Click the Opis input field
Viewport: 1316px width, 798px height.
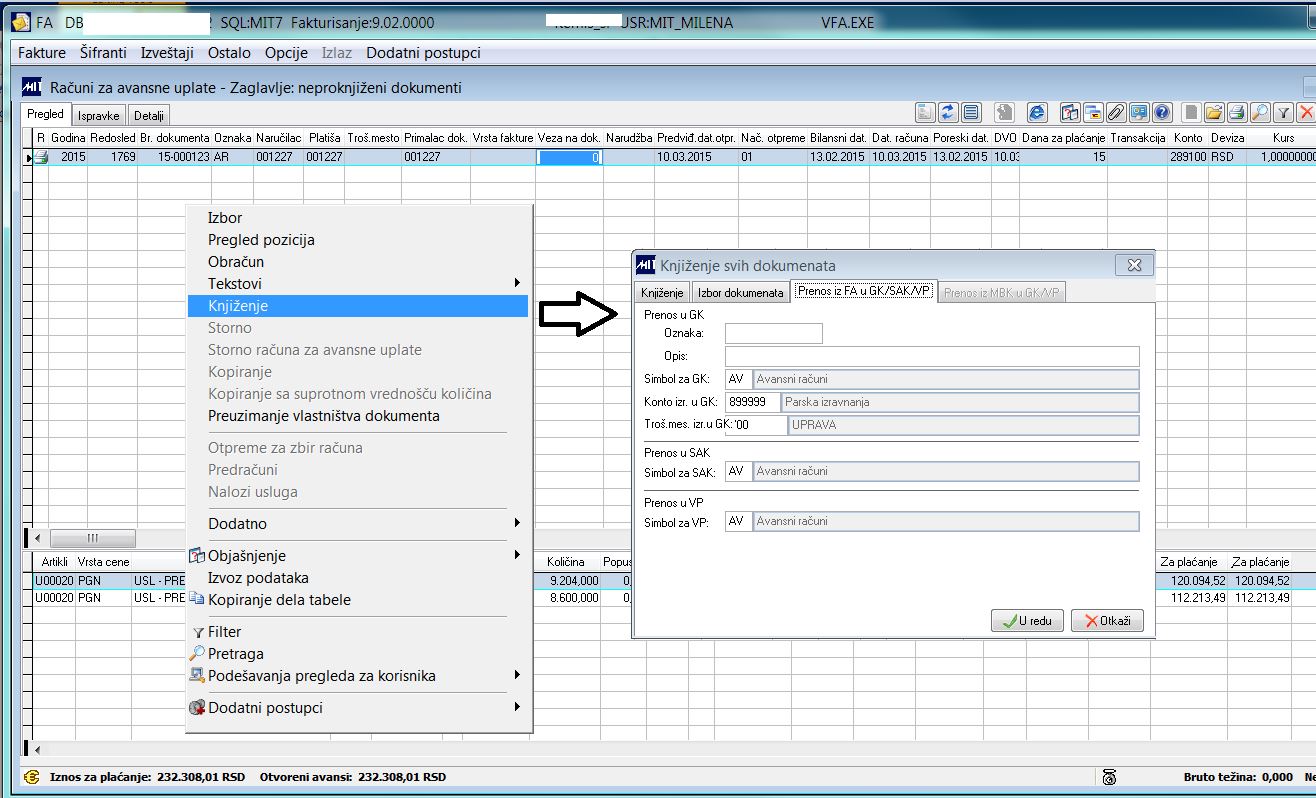pos(932,356)
